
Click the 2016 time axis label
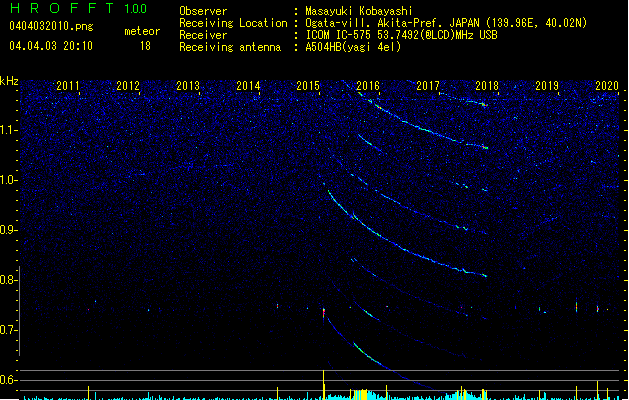coord(368,86)
